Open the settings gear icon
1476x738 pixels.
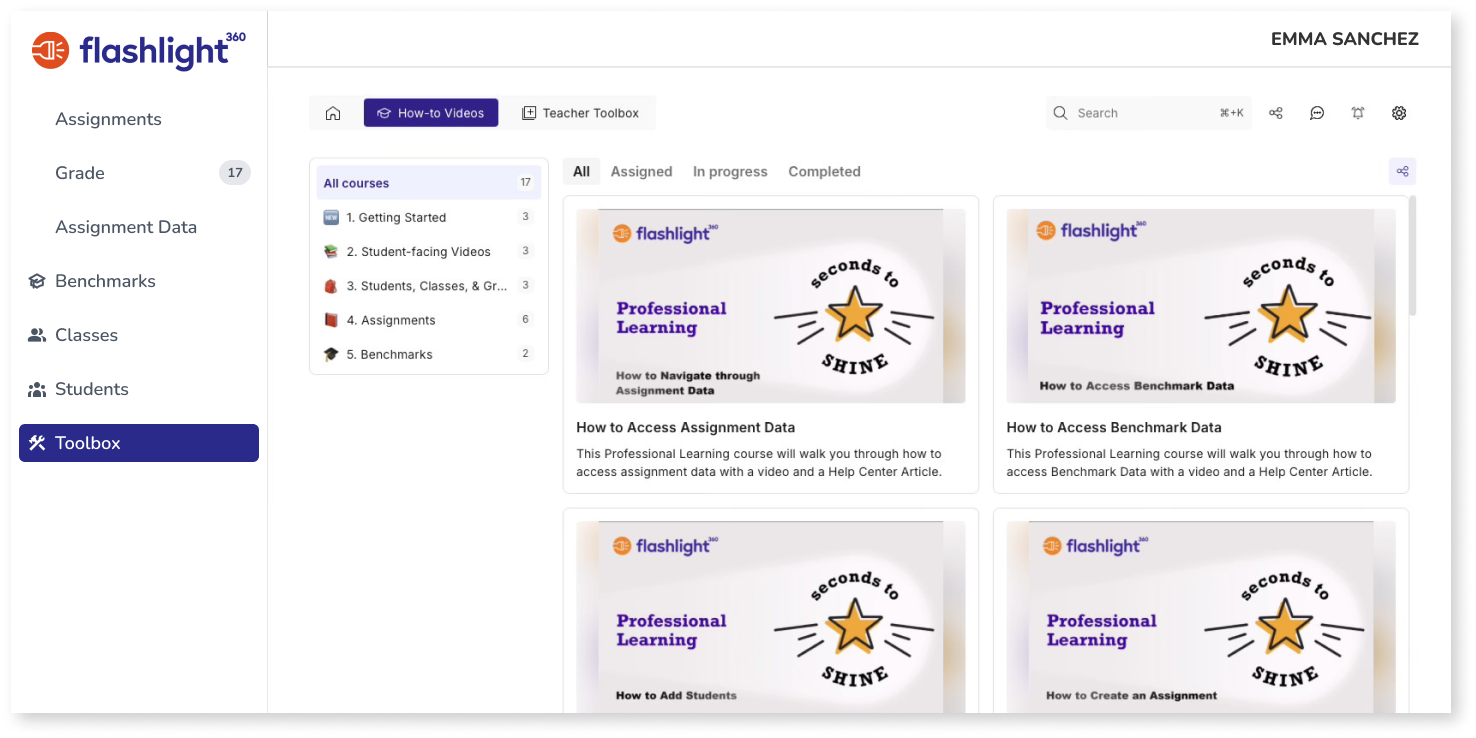[x=1399, y=113]
